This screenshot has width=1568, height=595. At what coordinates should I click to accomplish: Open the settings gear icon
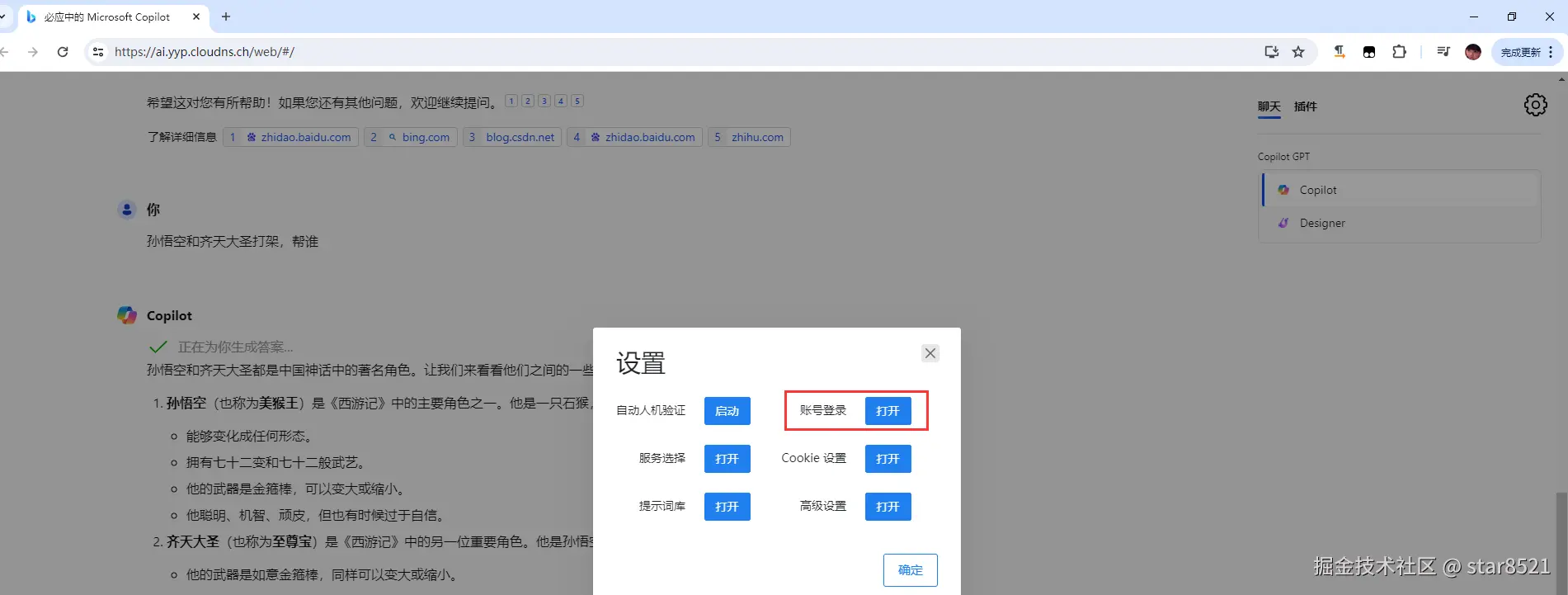1535,105
